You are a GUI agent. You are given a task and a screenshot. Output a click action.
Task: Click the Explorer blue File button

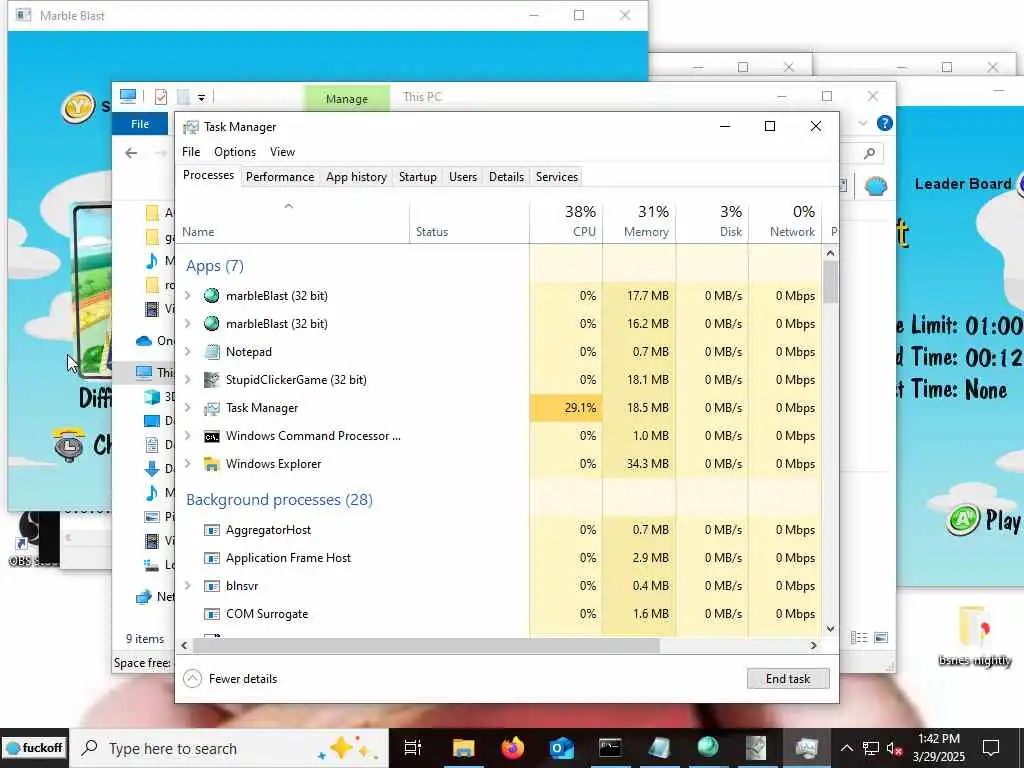[x=140, y=124]
